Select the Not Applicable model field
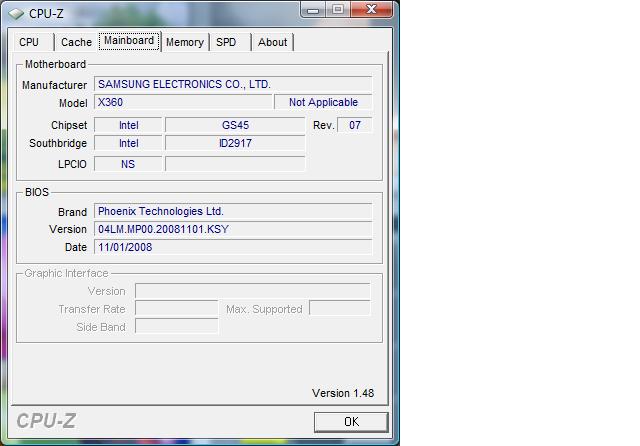Screen dimensions: 640x446 click(323, 102)
